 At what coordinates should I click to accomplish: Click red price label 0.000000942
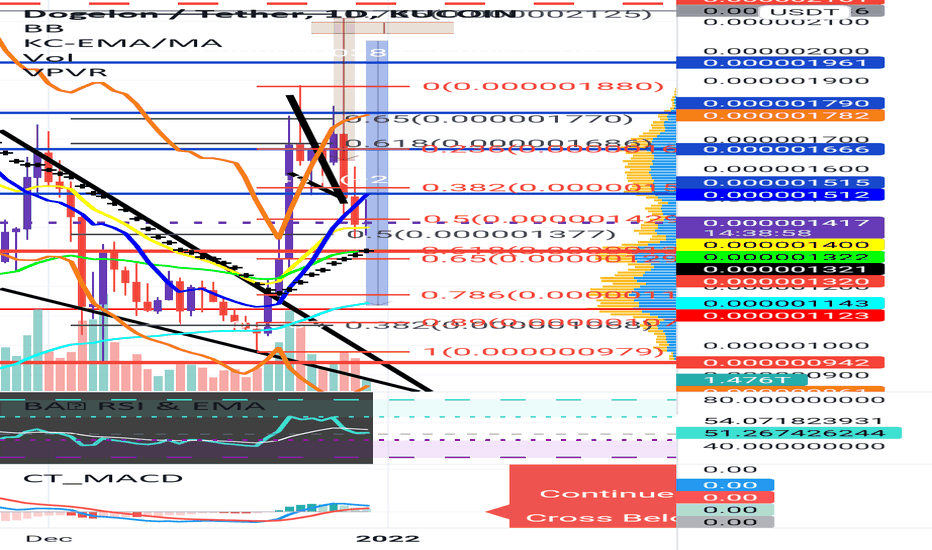click(780, 363)
